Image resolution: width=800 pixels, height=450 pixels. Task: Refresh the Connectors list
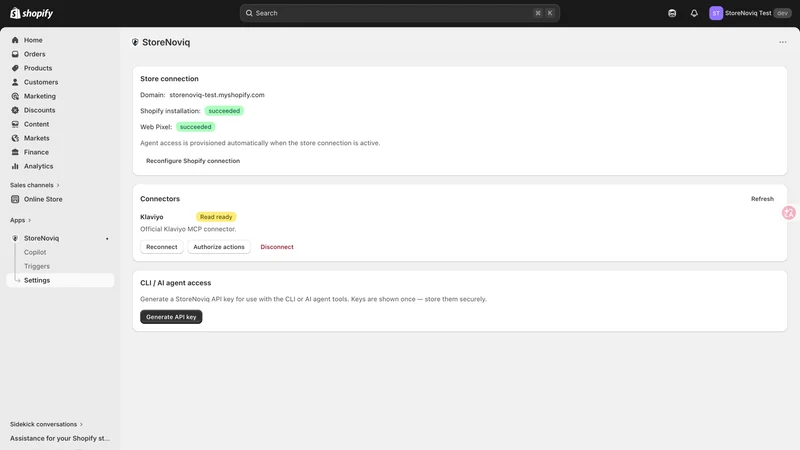[762, 199]
